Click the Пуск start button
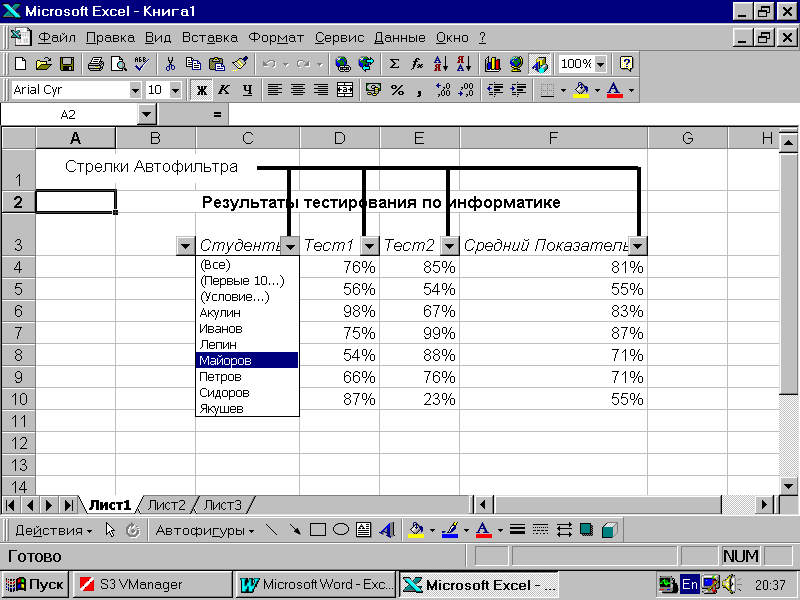The image size is (800, 600). tap(35, 584)
